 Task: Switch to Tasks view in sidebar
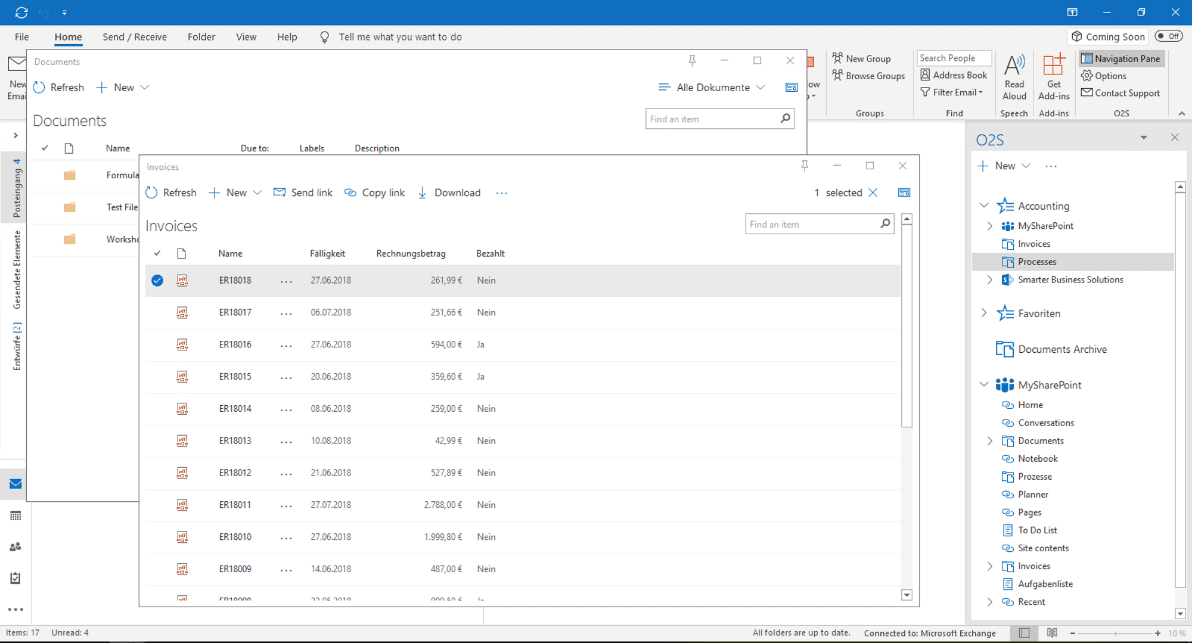pos(15,578)
